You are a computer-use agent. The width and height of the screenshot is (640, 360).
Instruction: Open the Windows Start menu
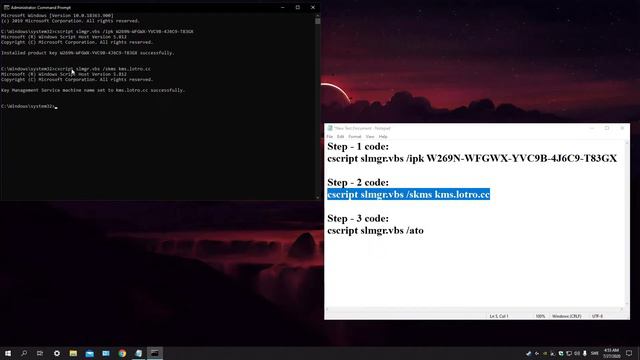coord(8,353)
